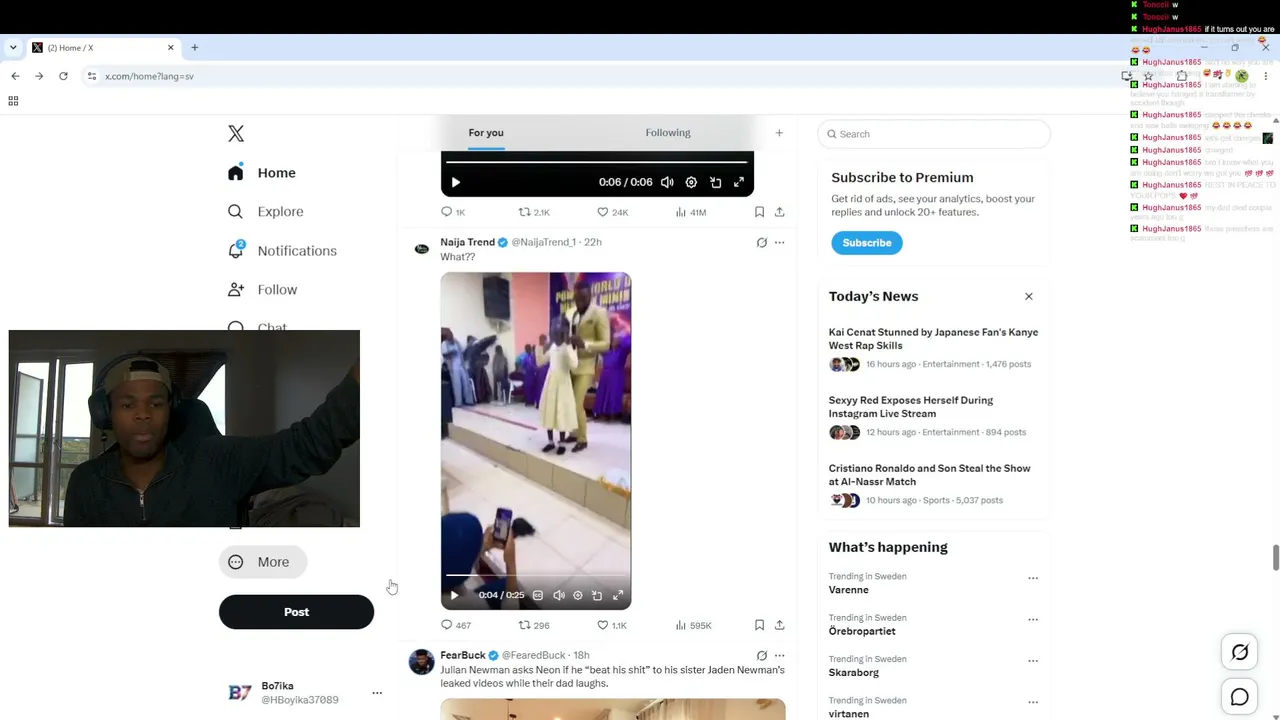Play the Naija Trend video
The image size is (1280, 720).
click(x=454, y=595)
